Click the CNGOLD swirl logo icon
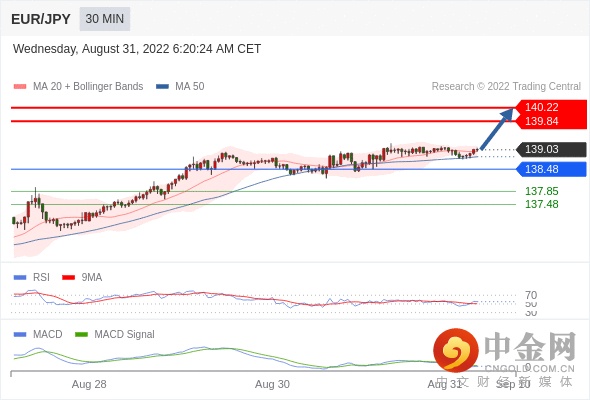 tap(456, 350)
